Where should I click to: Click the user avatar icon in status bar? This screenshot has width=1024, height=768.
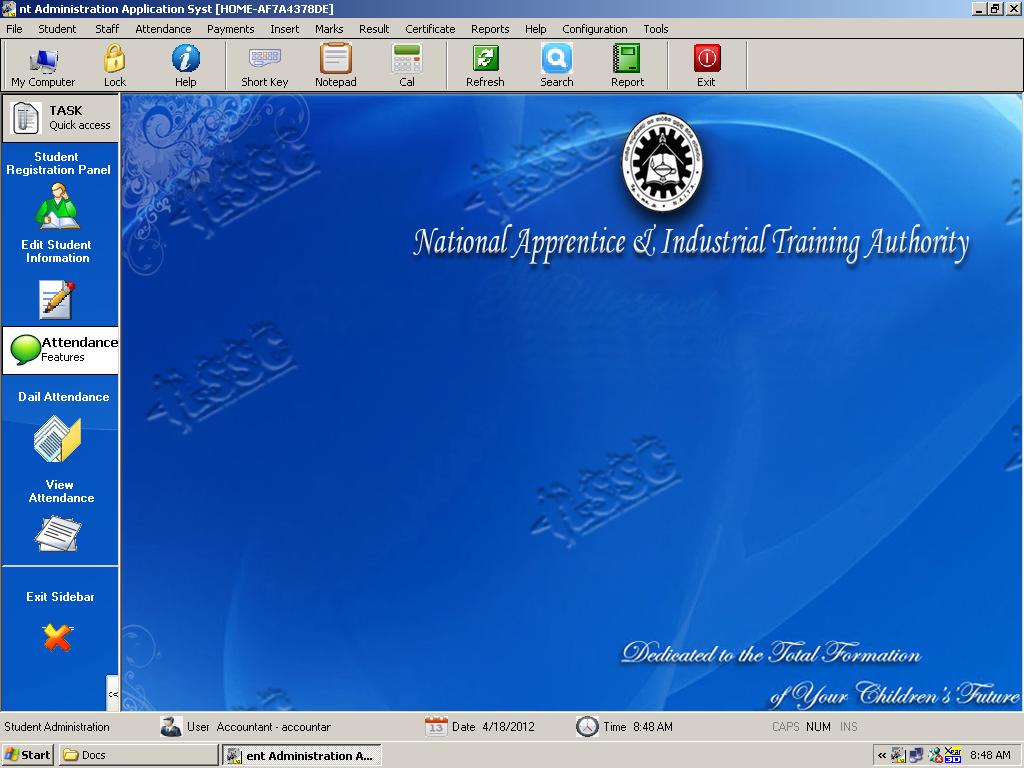(171, 726)
